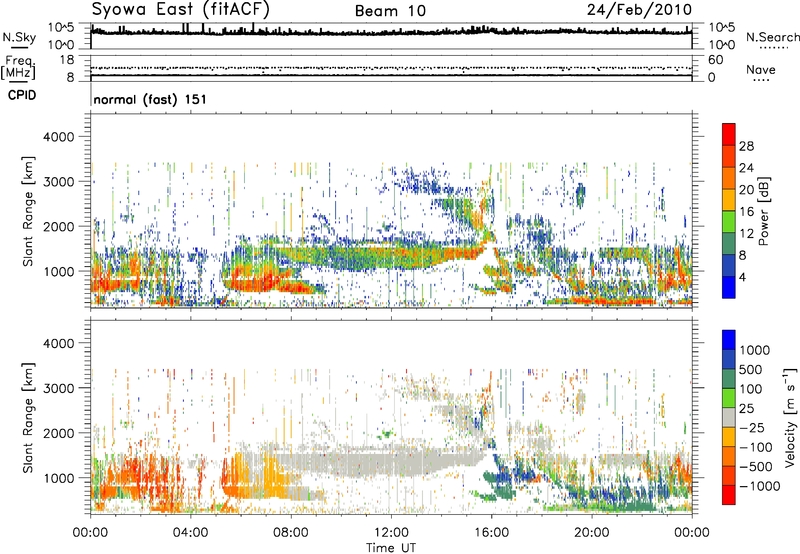Click the dotted Nave trace in frequency panel
The height and width of the screenshot is (554, 800).
click(391, 68)
